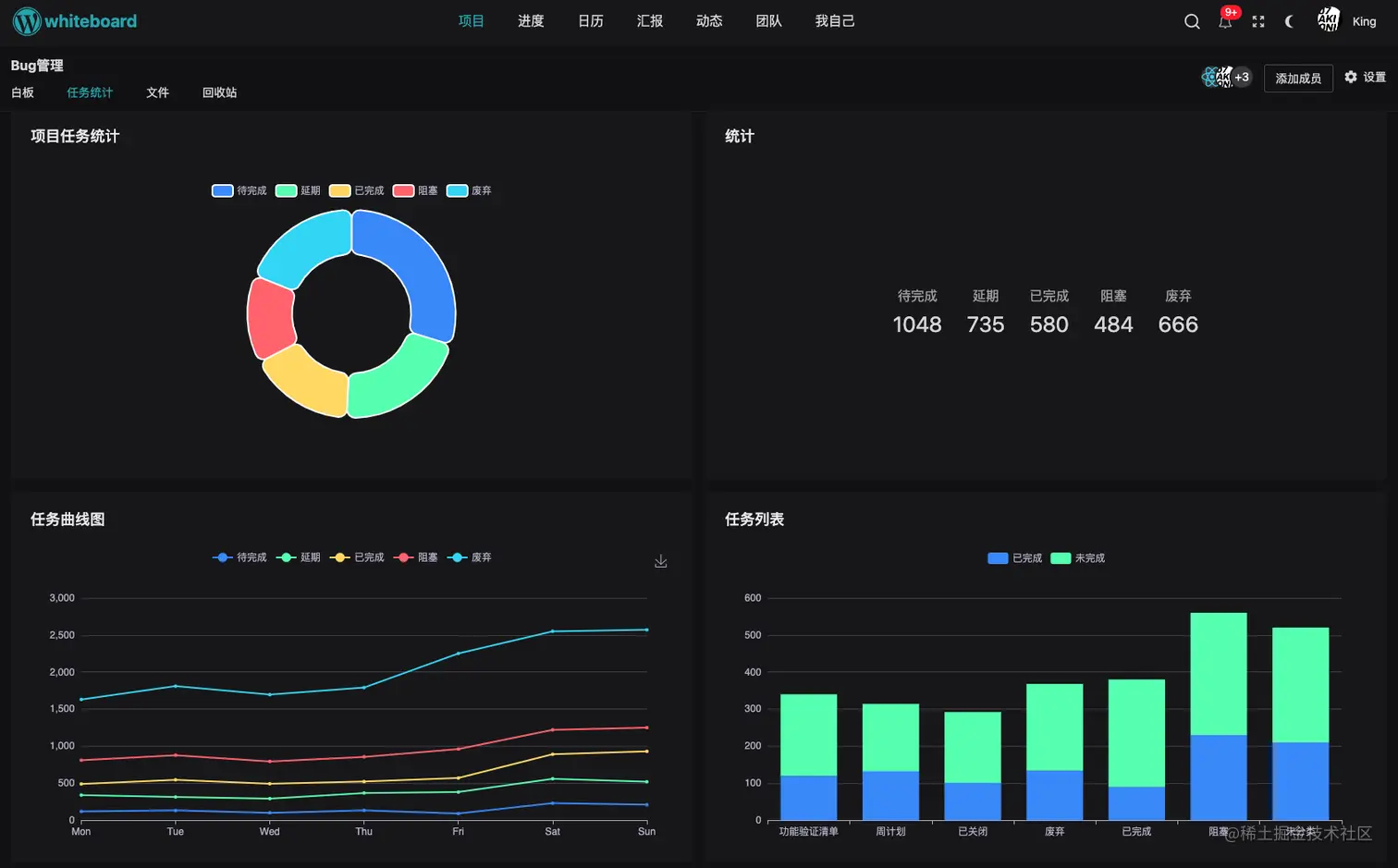Click the Wed label on the line chart axis
The width and height of the screenshot is (1398, 868).
click(x=270, y=832)
